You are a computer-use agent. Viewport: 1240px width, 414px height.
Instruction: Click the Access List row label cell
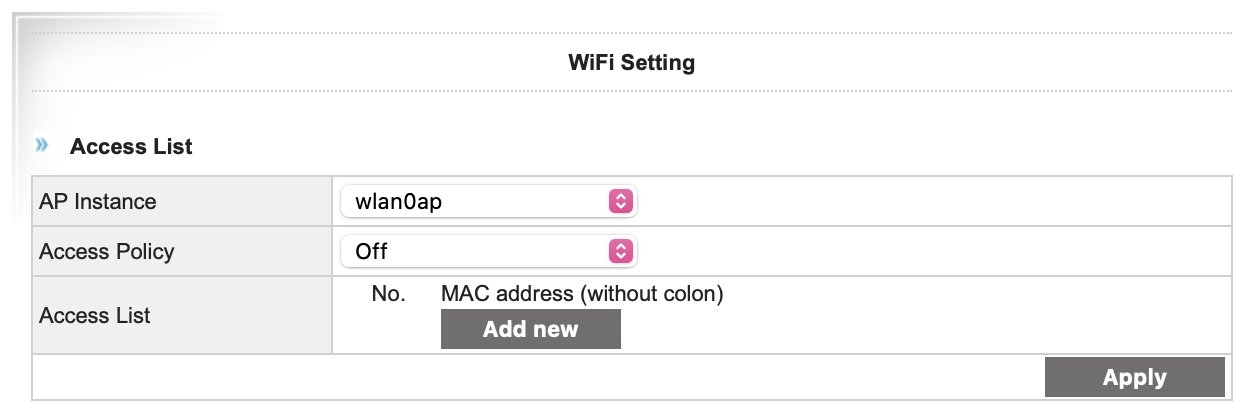point(95,315)
